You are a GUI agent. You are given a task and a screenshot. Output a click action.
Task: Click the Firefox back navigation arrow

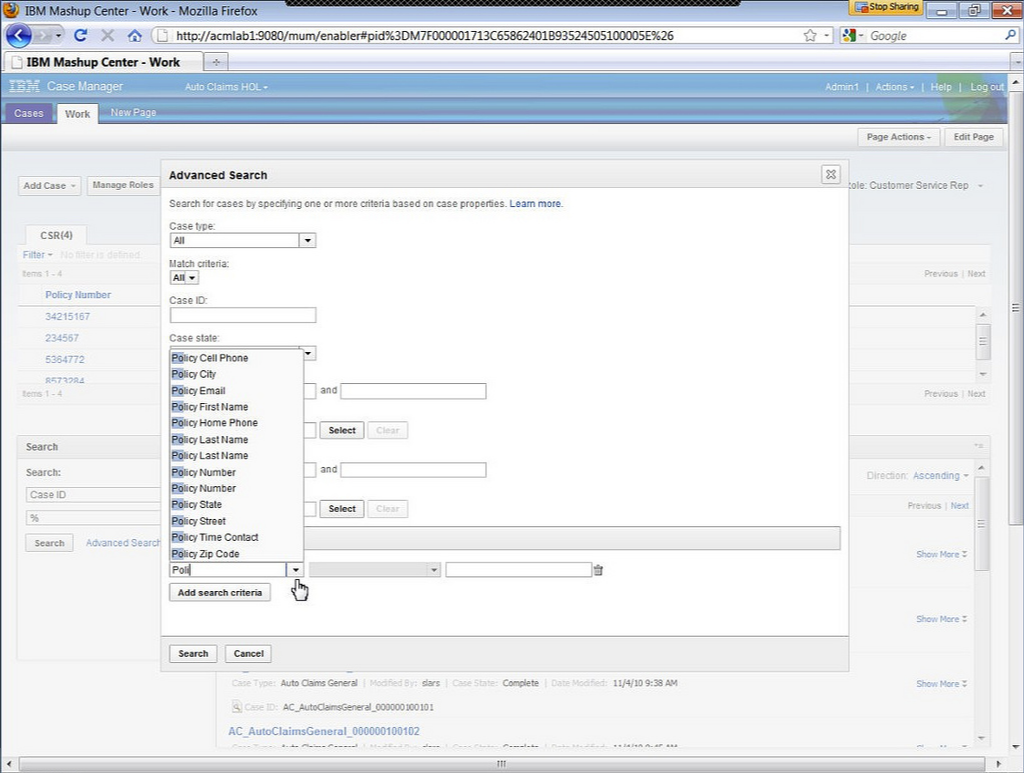pos(17,34)
